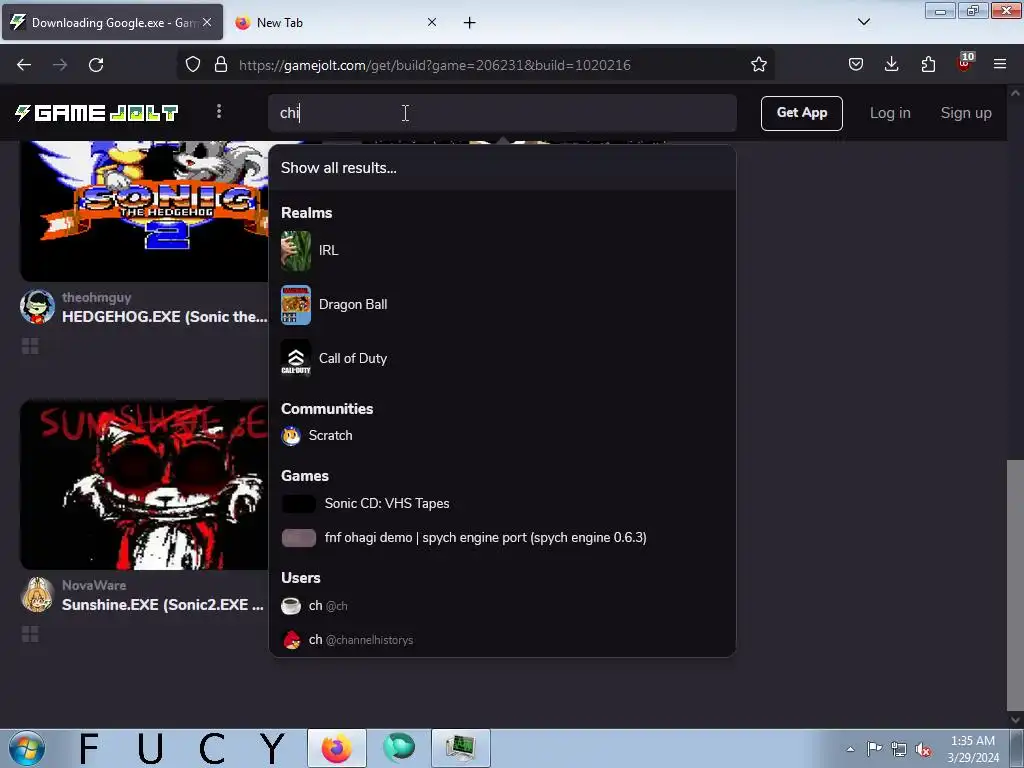Click the Game Jolt search field
The width and height of the screenshot is (1024, 768).
pos(502,113)
